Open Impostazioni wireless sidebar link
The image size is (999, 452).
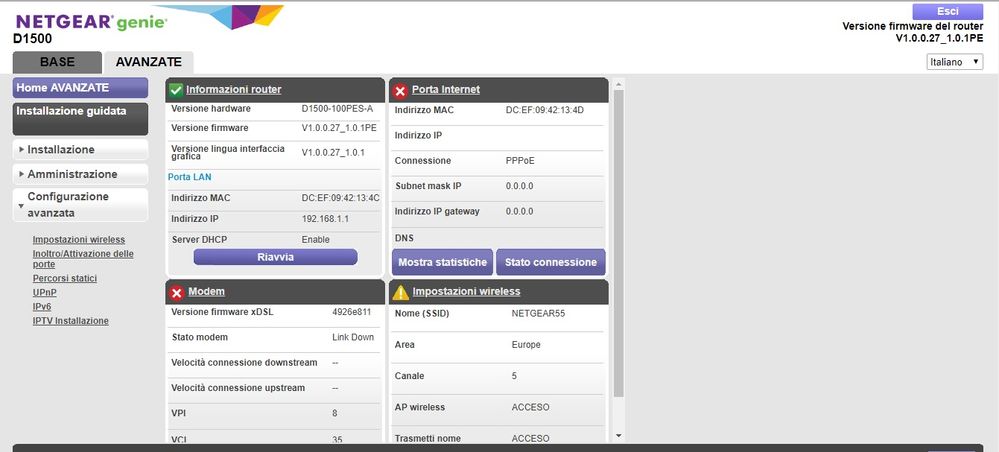[x=79, y=240]
